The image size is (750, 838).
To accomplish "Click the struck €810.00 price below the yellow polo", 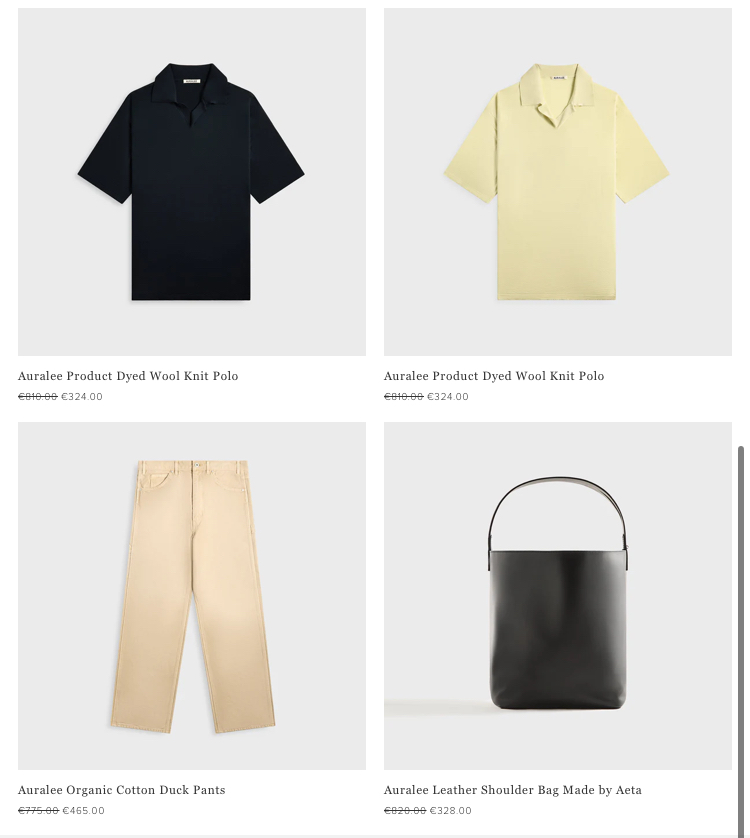I will tap(404, 397).
